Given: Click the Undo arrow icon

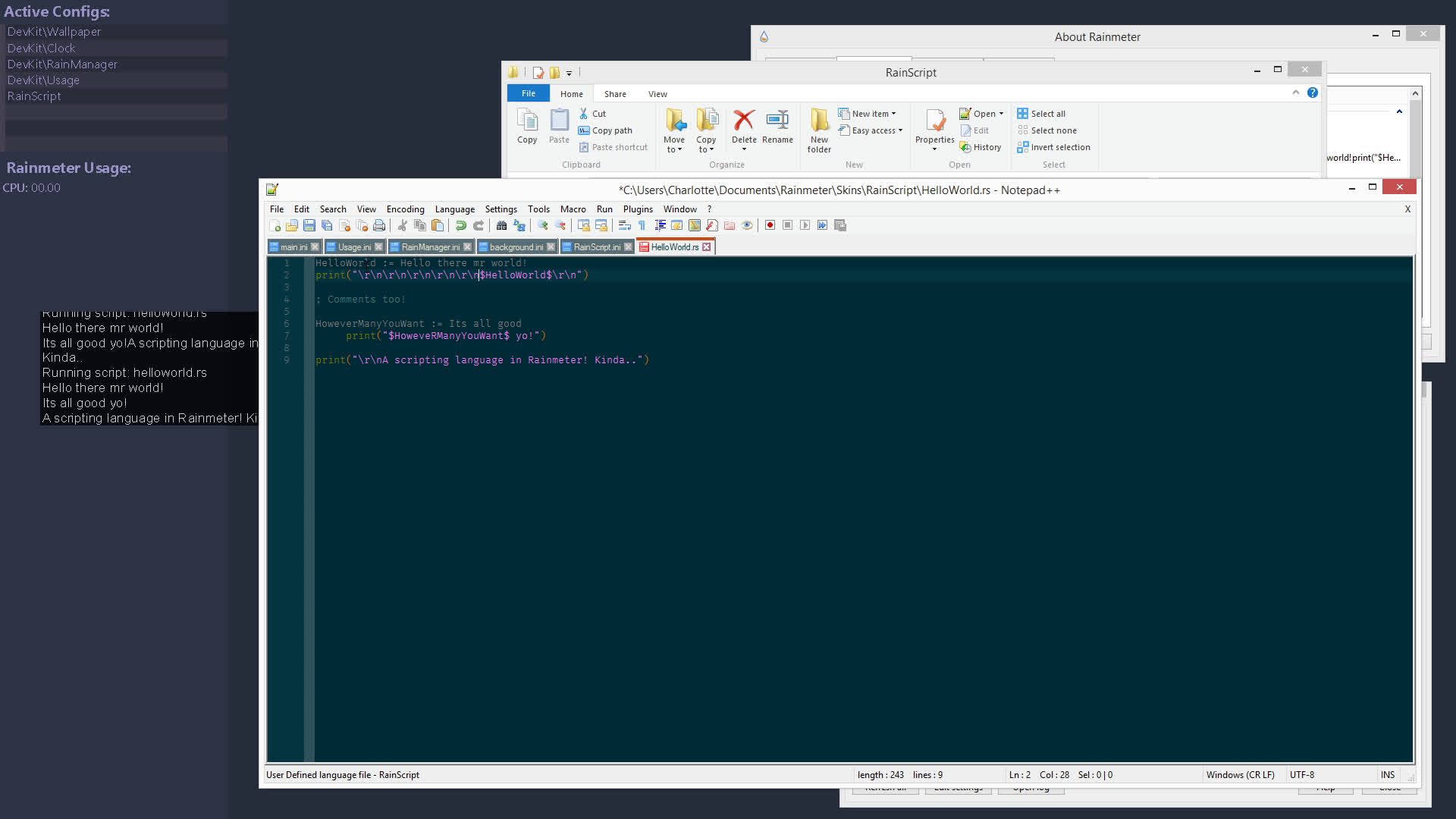Looking at the screenshot, I should [x=460, y=225].
